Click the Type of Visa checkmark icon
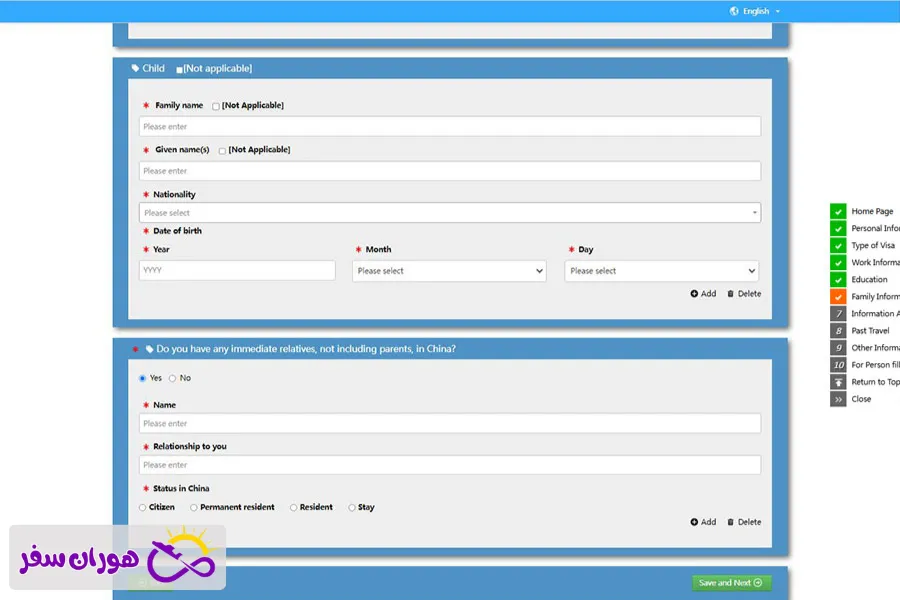 tap(838, 246)
